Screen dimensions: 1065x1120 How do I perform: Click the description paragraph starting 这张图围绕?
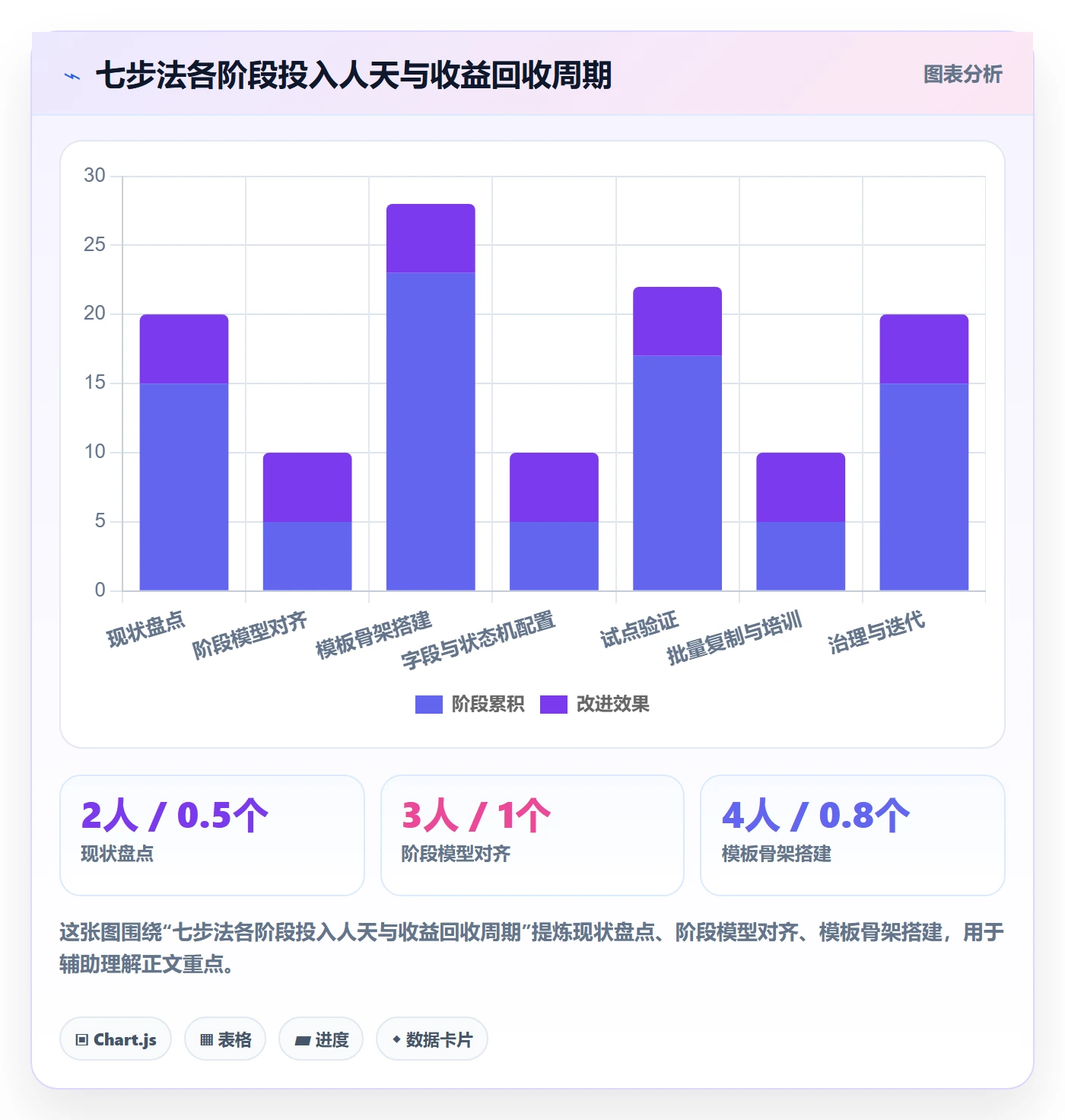(x=532, y=948)
